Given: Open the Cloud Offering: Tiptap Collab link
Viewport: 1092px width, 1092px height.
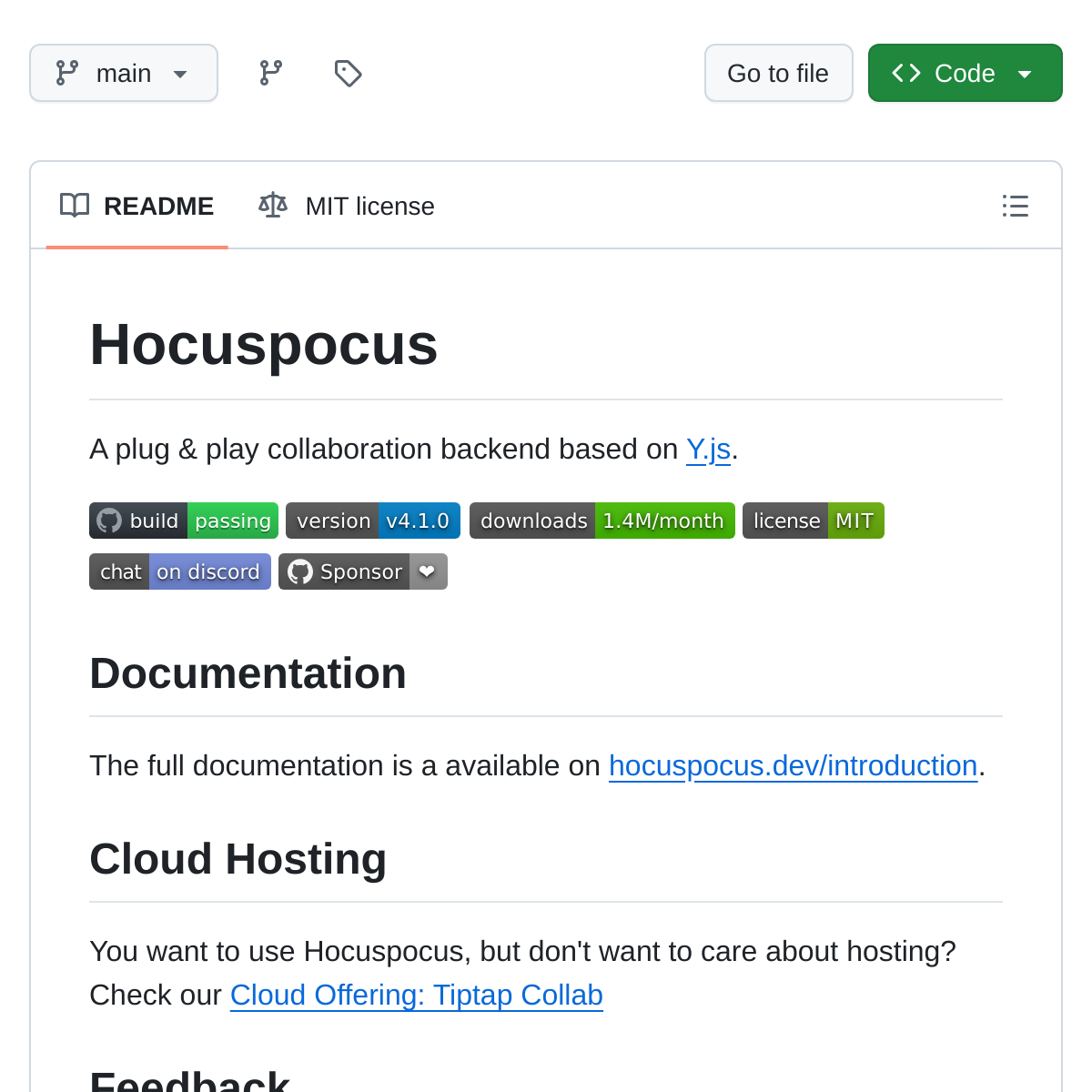Looking at the screenshot, I should [x=417, y=995].
